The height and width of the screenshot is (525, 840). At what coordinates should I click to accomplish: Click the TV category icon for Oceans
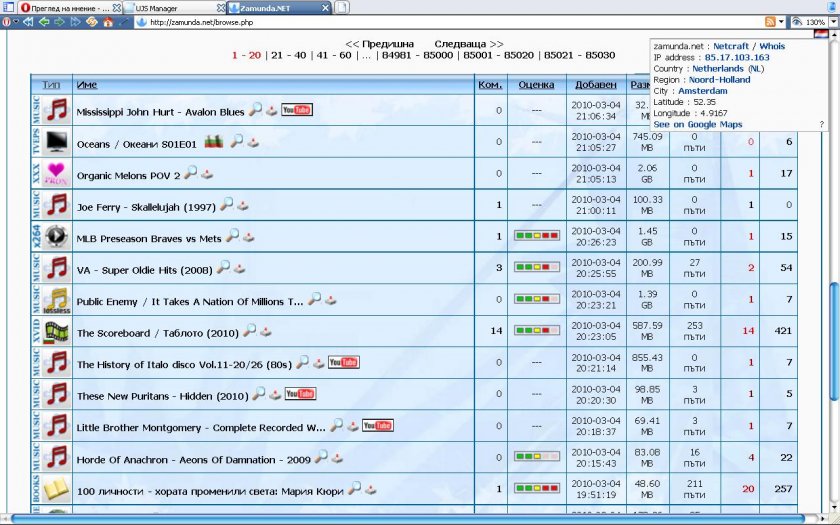coord(57,142)
